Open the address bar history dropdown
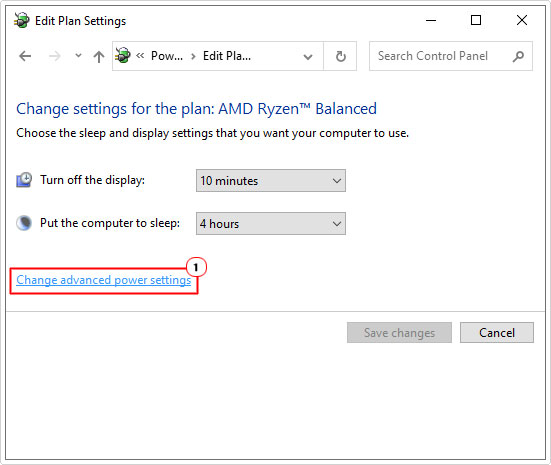Screen dimensions: 551x465 308,57
